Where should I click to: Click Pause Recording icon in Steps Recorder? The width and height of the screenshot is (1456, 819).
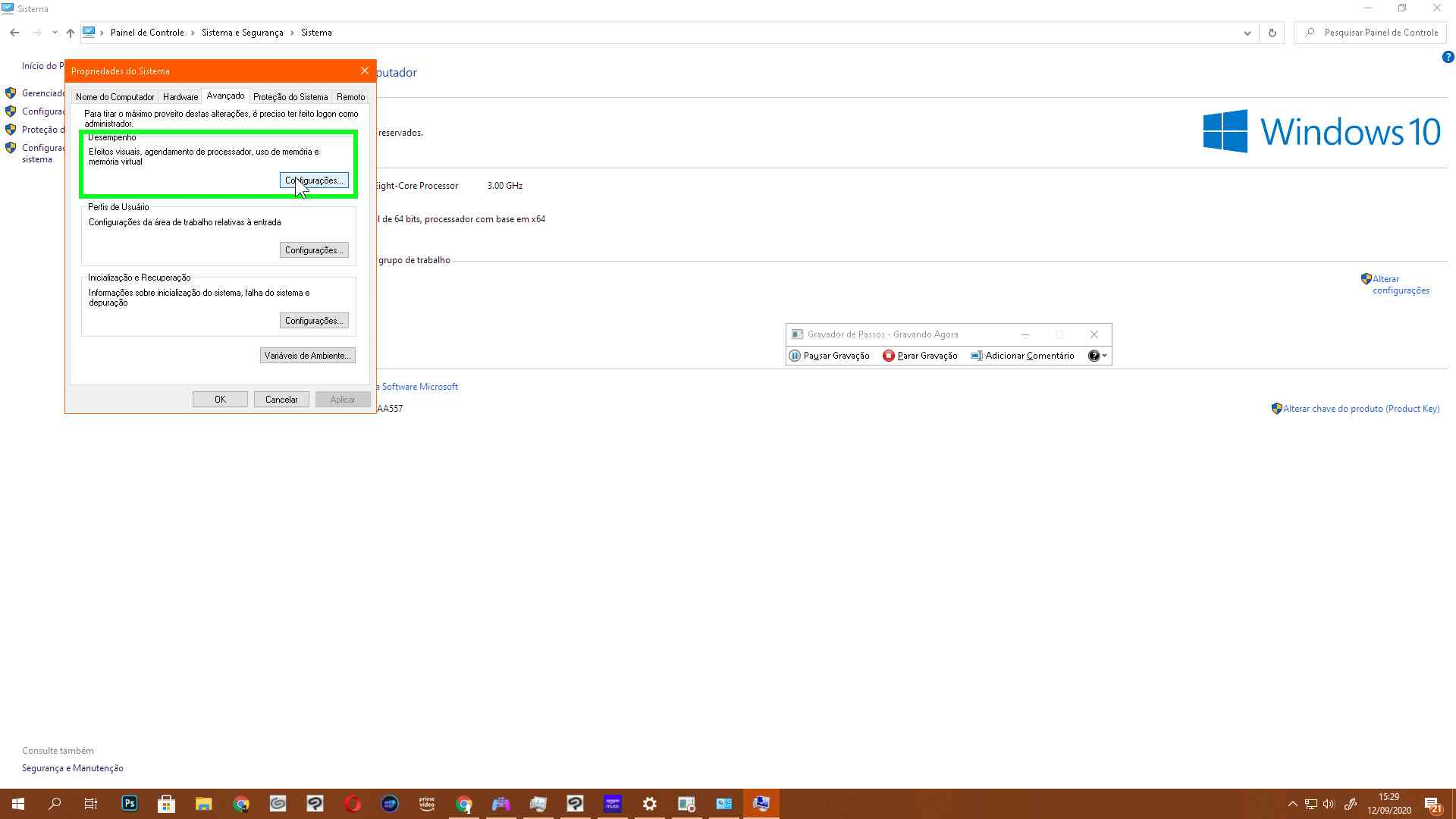click(x=795, y=356)
